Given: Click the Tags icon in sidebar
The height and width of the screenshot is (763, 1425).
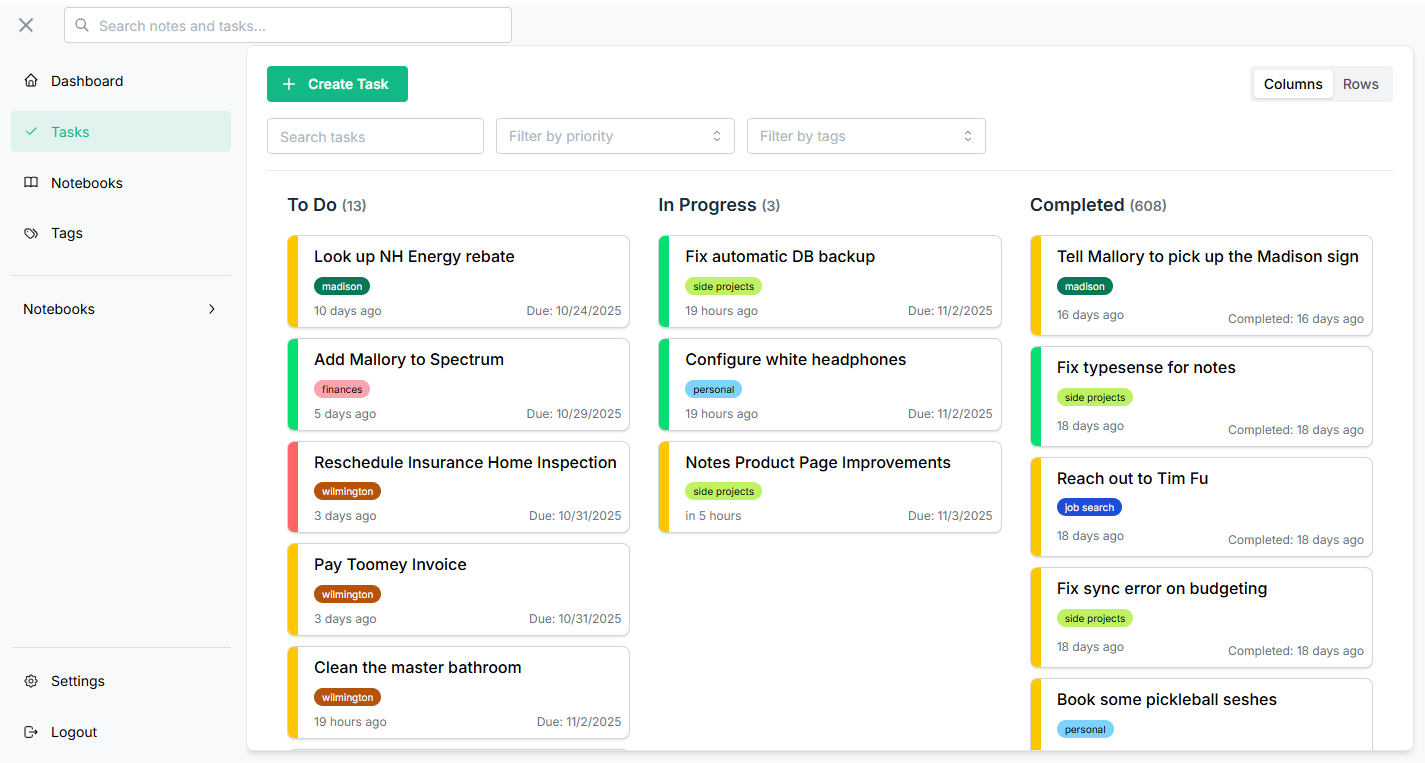Looking at the screenshot, I should coord(31,233).
